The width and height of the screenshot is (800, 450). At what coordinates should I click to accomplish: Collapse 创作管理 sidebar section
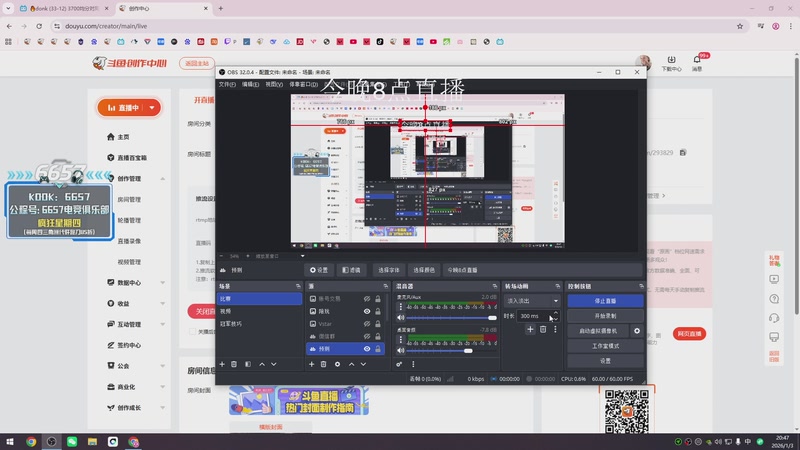163,179
